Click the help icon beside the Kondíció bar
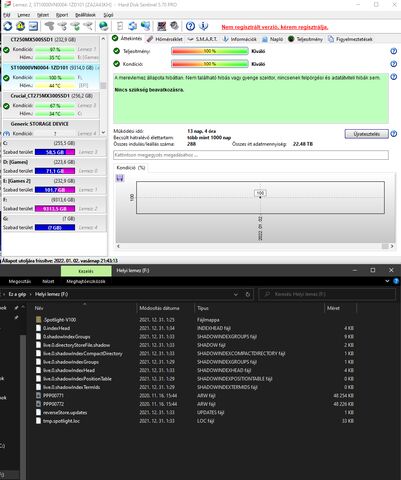This screenshot has width=401, height=480. [x=394, y=64]
